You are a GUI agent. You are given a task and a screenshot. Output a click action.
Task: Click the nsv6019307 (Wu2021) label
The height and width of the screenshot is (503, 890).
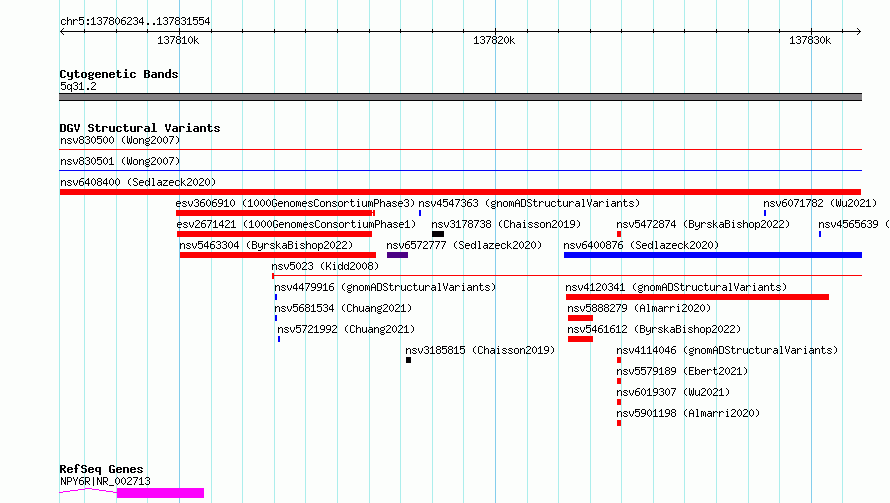(673, 392)
